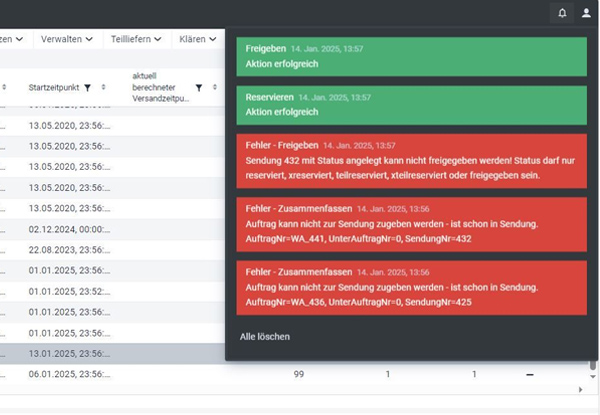Viewport: 600px width, 415px height.
Task: Click the vertical scrollbar down arrow
Action: 593,377
